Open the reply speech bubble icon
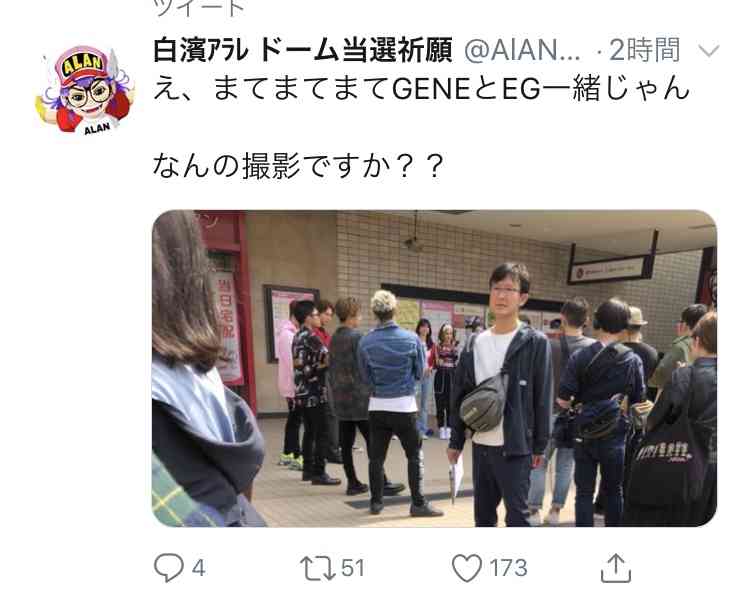This screenshot has width=747, height=596. 168,567
